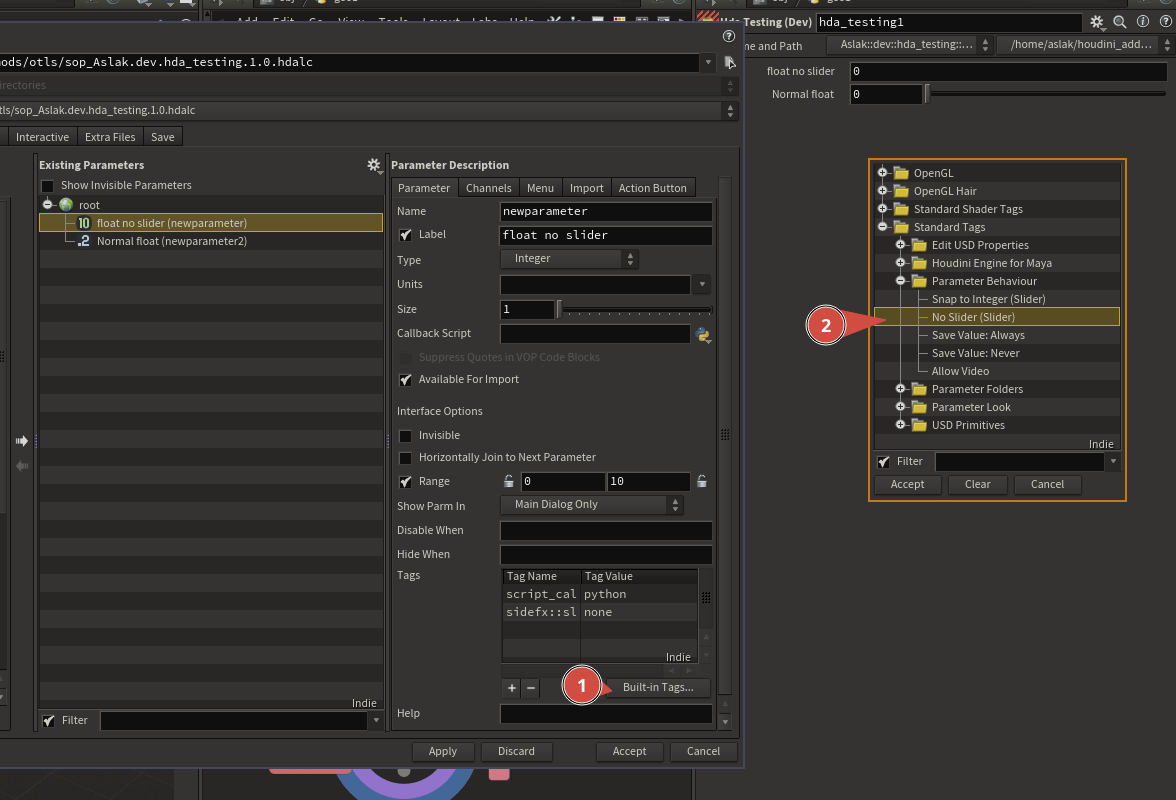Open the Type dropdown showing Integer
The image size is (1176, 800).
click(x=569, y=258)
